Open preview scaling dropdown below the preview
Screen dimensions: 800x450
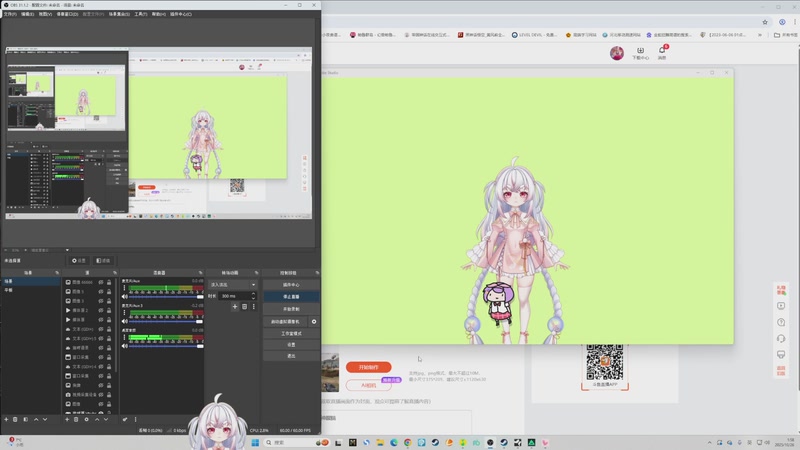tap(67, 250)
